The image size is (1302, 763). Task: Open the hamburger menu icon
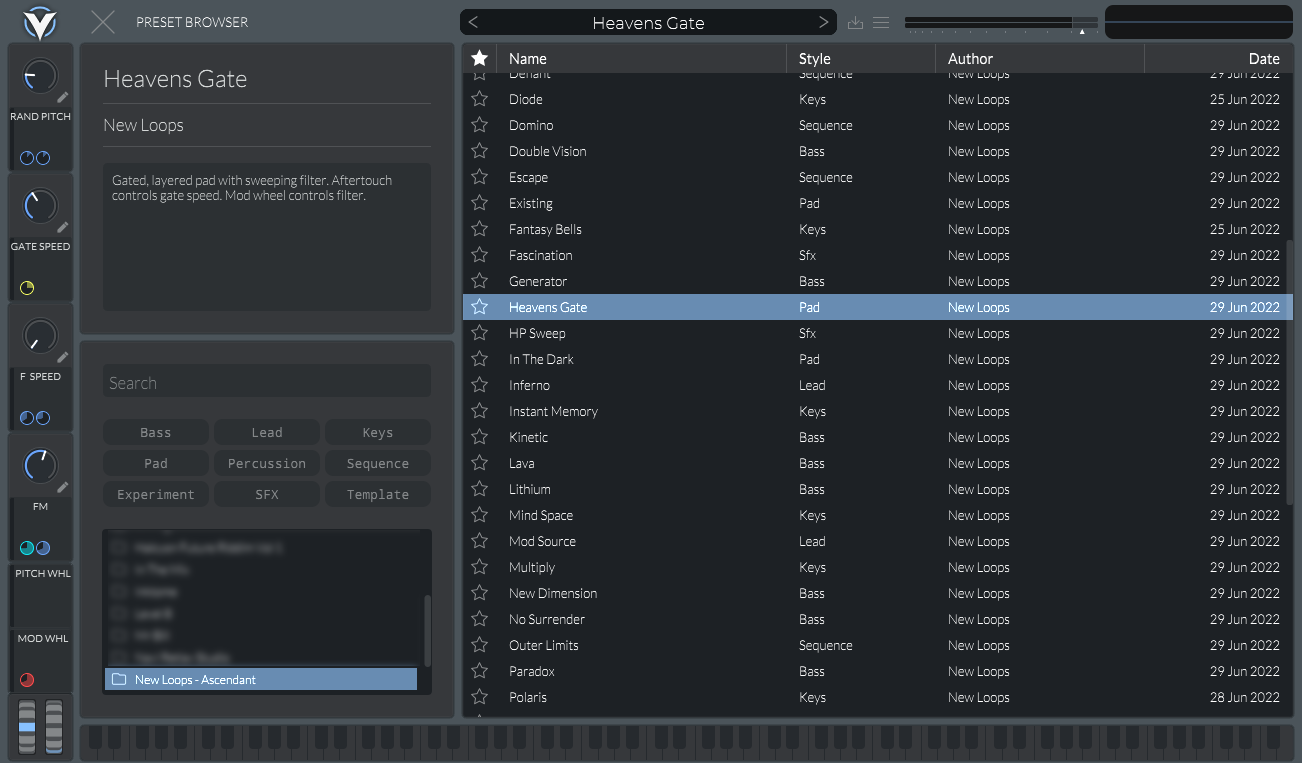pyautogui.click(x=881, y=22)
